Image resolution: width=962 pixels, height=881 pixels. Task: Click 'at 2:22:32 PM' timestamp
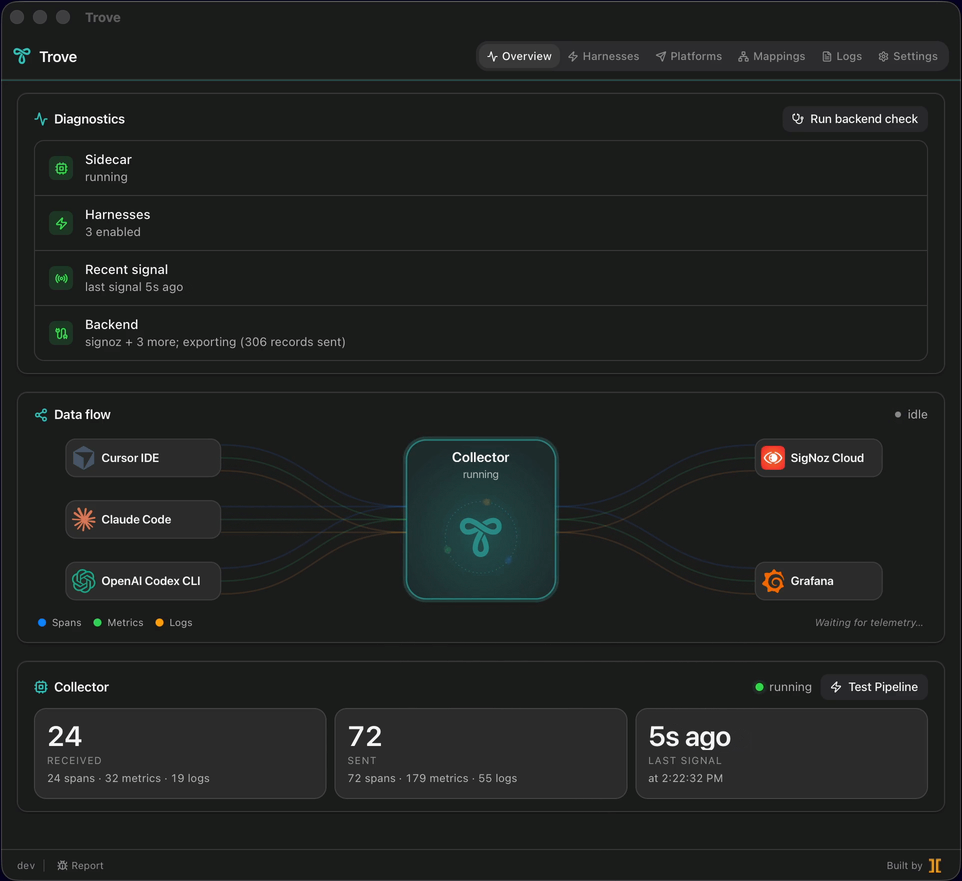(x=685, y=778)
